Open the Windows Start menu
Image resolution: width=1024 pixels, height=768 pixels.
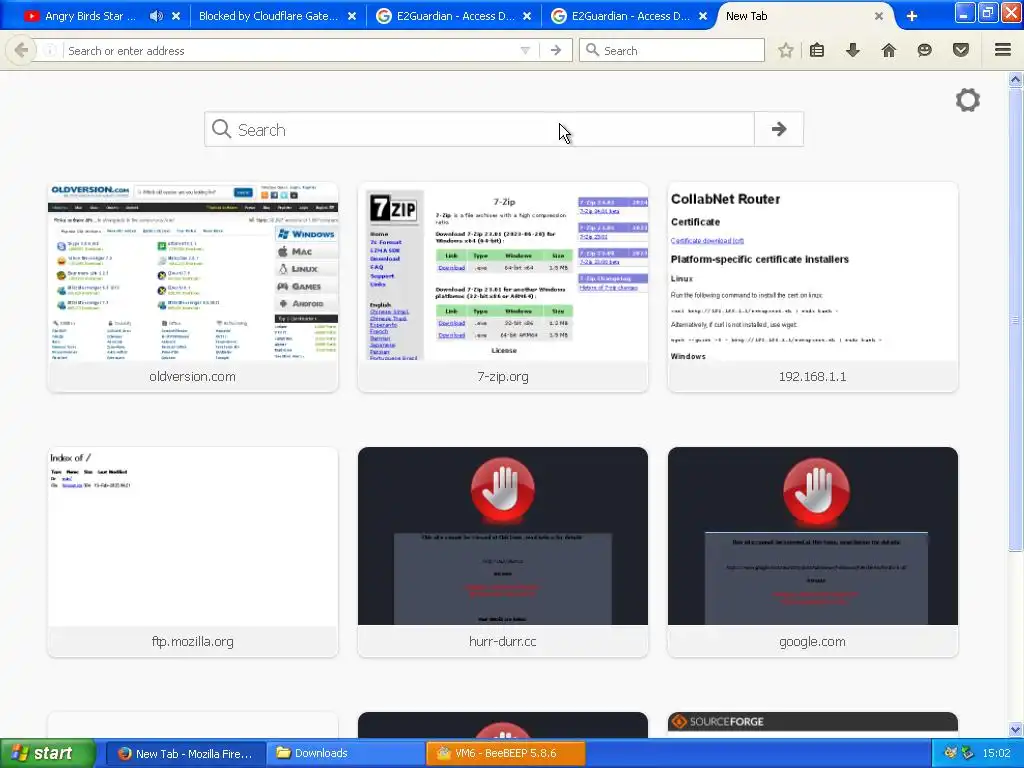coord(47,753)
